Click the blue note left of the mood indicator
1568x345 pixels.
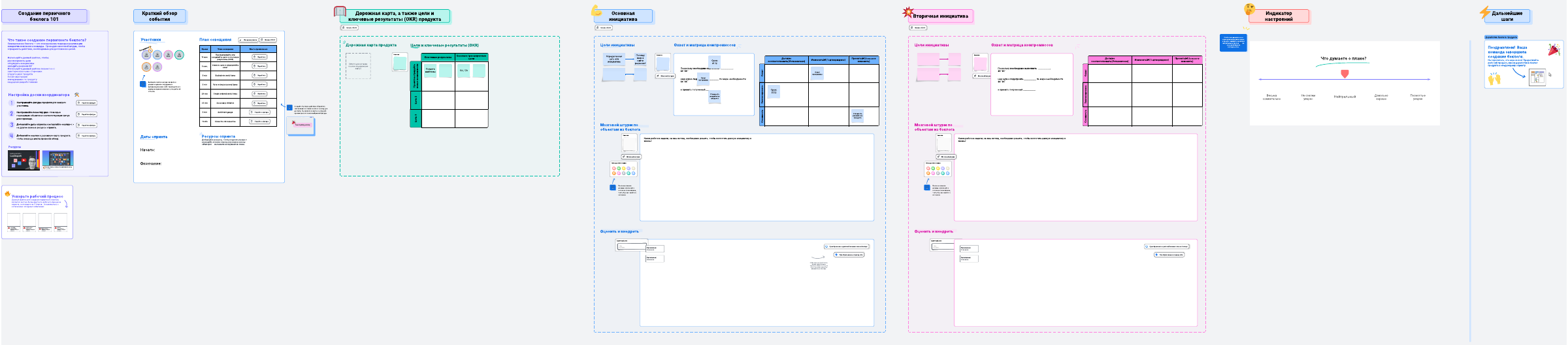pos(1233,42)
